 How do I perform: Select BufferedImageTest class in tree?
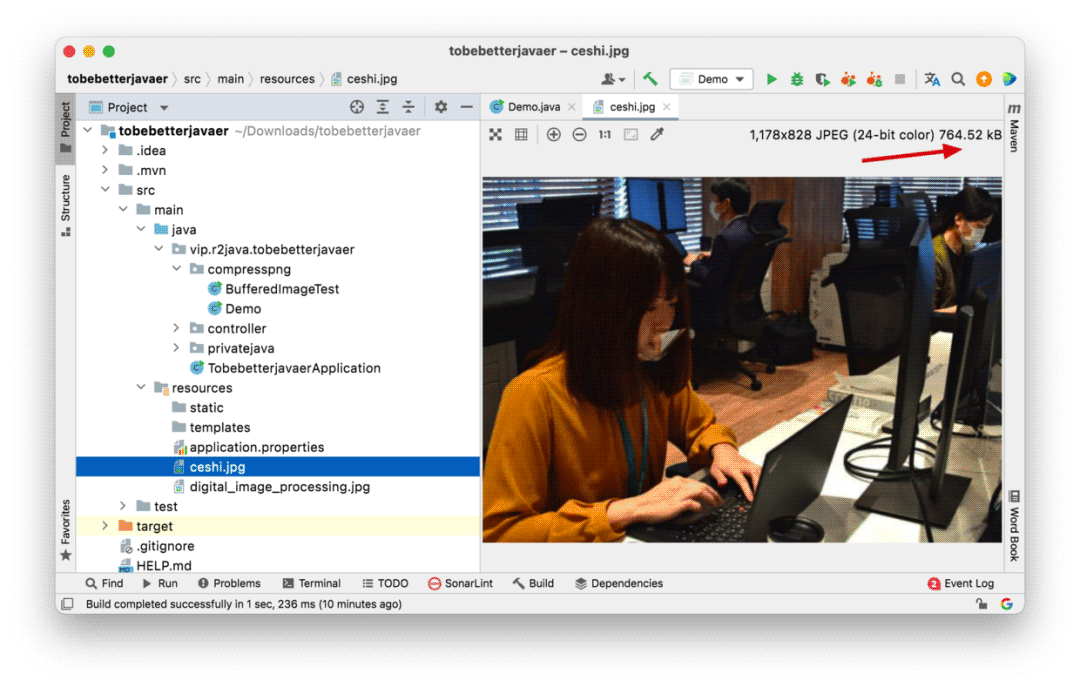(x=281, y=289)
